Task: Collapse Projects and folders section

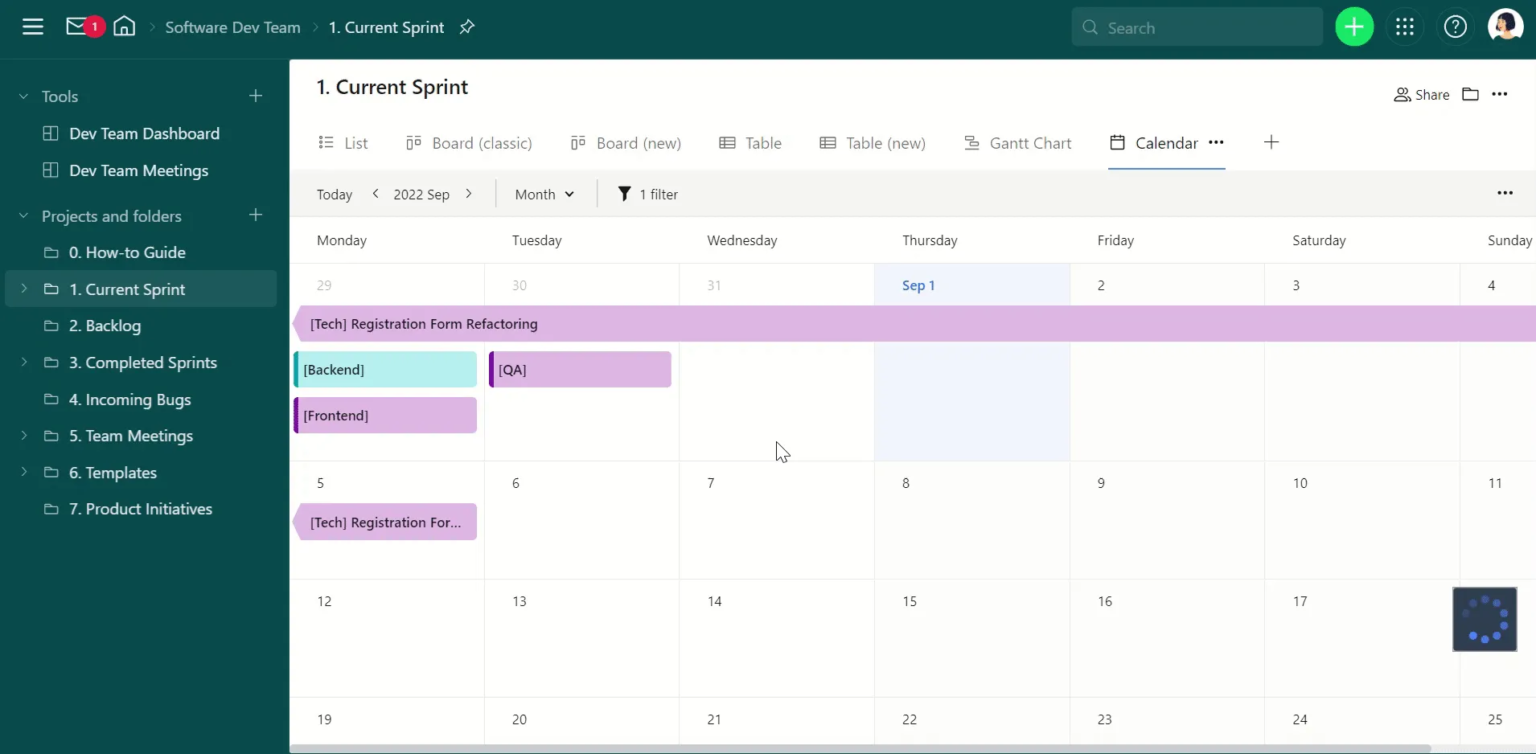Action: pyautogui.click(x=24, y=215)
